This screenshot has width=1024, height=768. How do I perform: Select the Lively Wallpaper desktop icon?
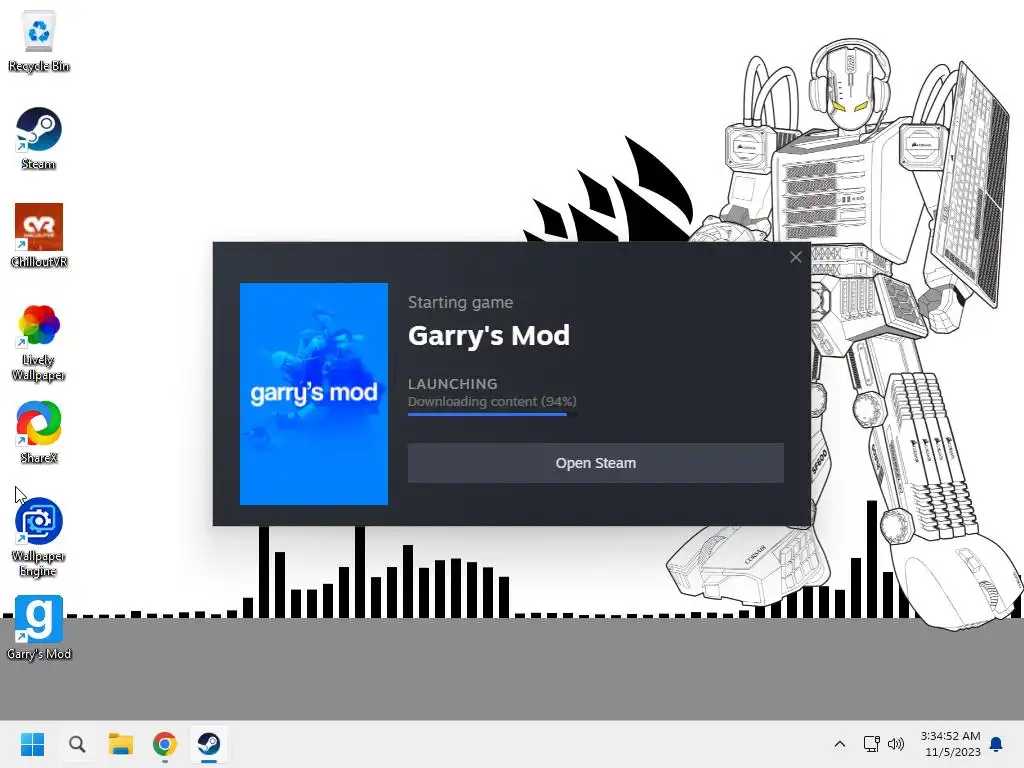[39, 342]
